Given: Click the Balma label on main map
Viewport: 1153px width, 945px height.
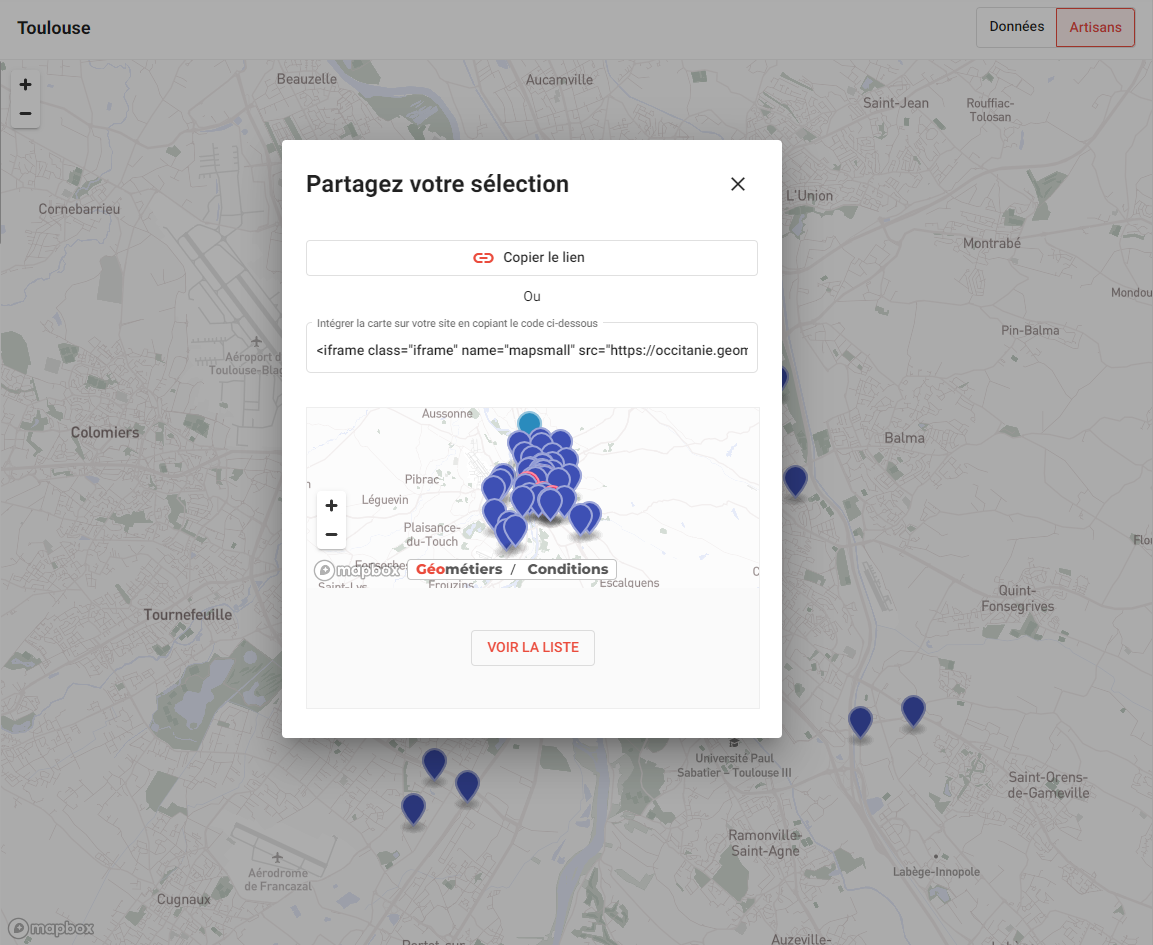Looking at the screenshot, I should click(x=904, y=438).
